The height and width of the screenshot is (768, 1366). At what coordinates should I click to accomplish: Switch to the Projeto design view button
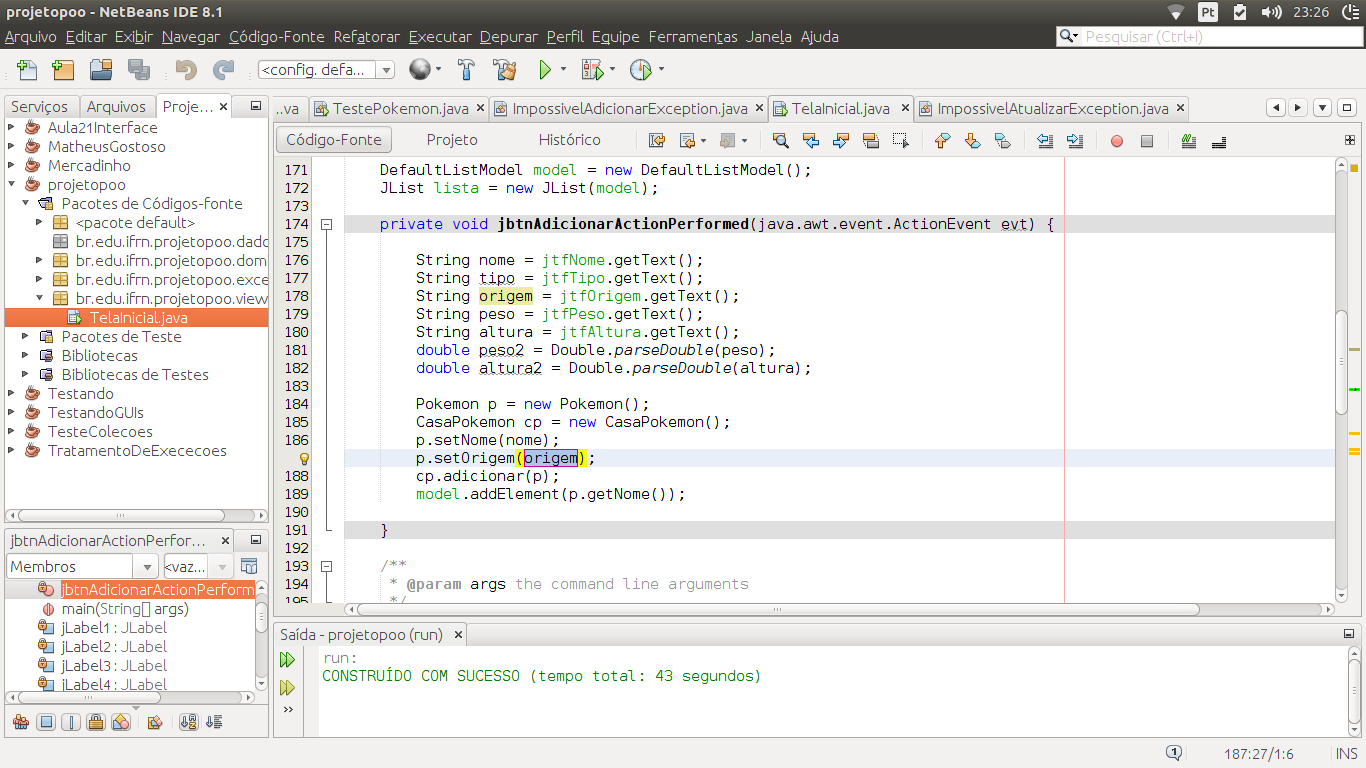[452, 140]
